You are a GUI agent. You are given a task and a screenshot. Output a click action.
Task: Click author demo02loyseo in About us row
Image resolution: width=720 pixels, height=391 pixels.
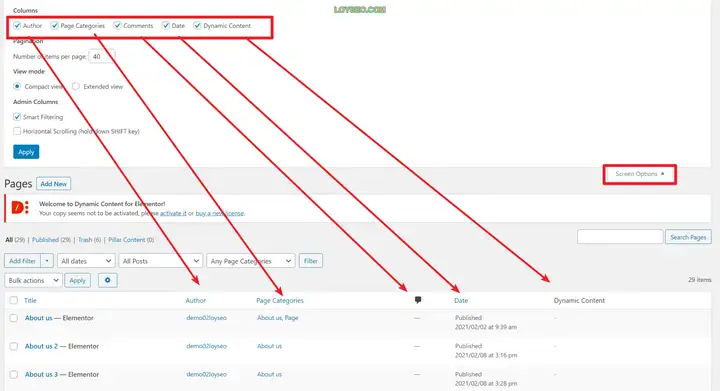206,318
